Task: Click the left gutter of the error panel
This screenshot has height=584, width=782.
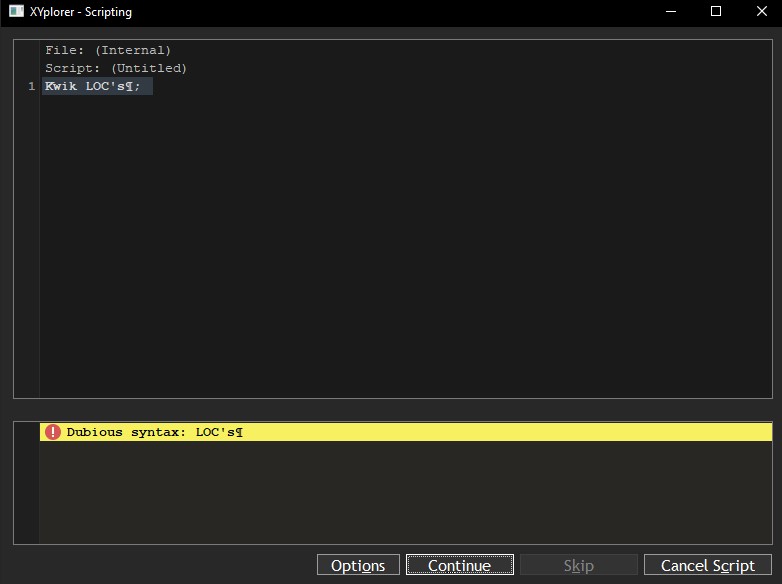Action: [26, 490]
